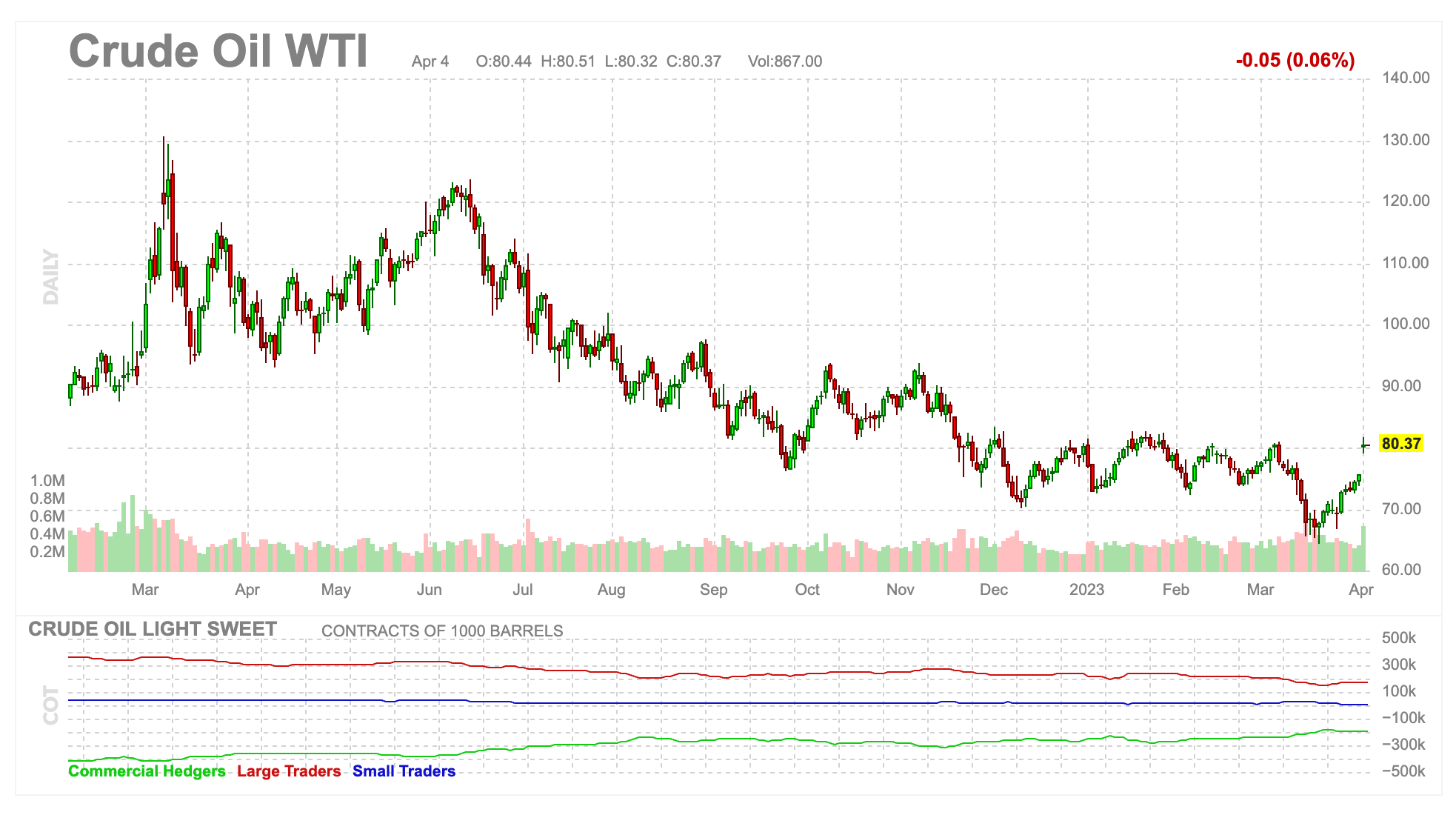
Task: Click the 100.00 price axis label
Action: [1406, 324]
